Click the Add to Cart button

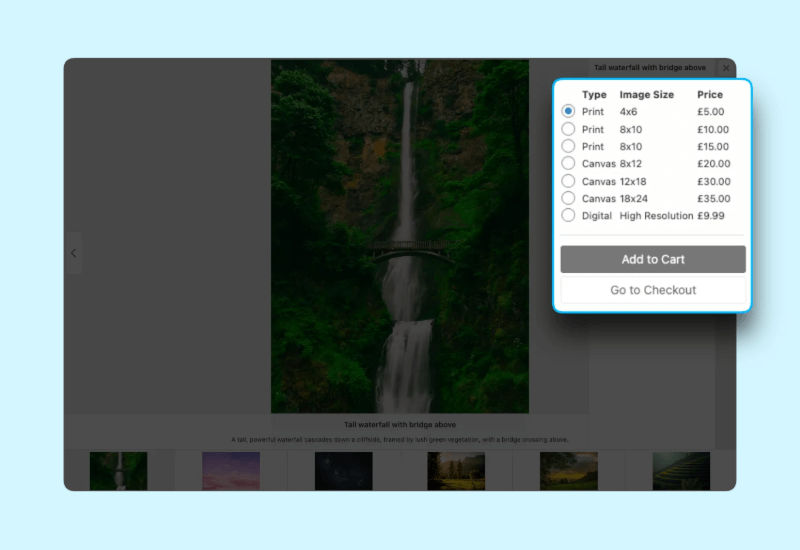(653, 259)
